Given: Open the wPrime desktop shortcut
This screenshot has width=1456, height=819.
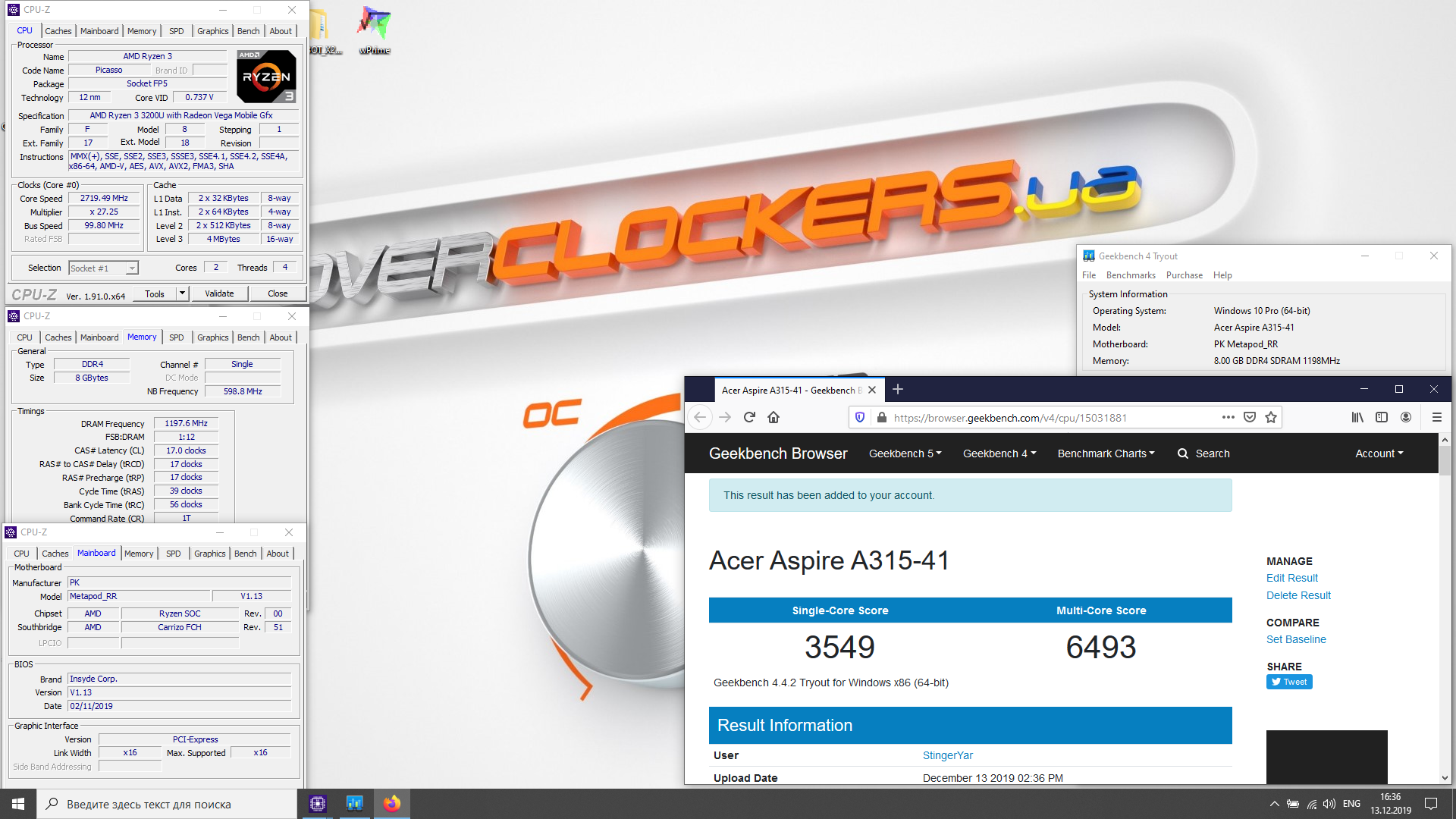Looking at the screenshot, I should click(375, 30).
